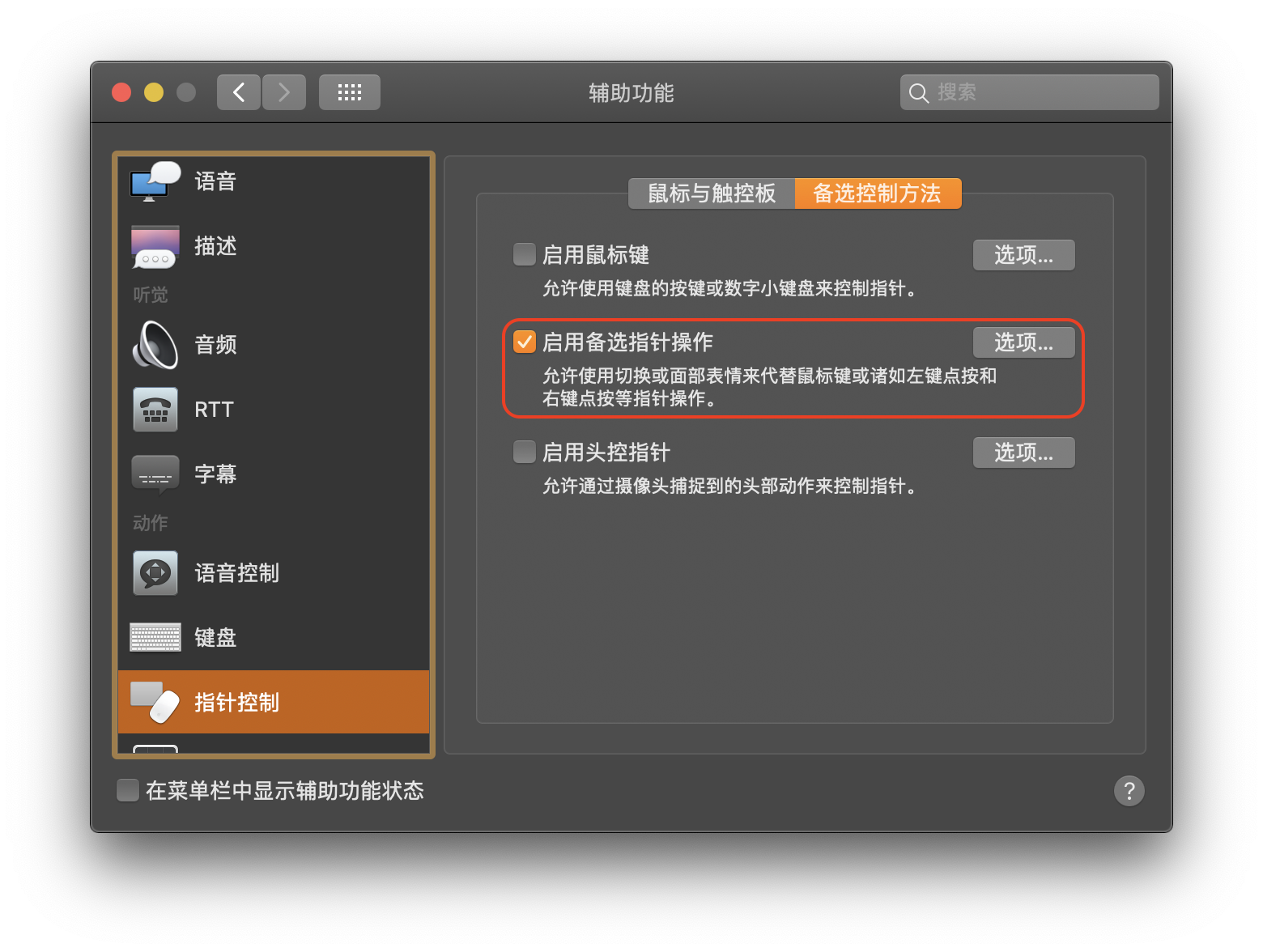Image resolution: width=1263 pixels, height=952 pixels.
Task: Open 选项 for 启用备选指针操作
Action: (x=1024, y=342)
